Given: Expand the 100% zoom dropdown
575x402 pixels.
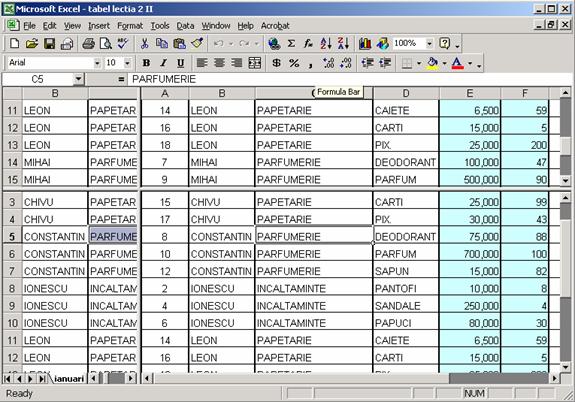Looking at the screenshot, I should pos(429,44).
